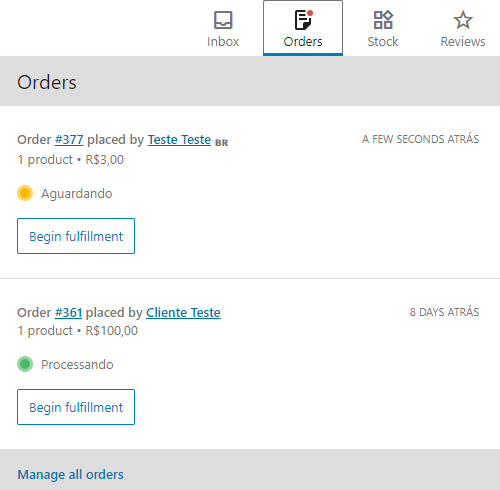Click the Orders section heading
500x490 pixels.
point(47,82)
